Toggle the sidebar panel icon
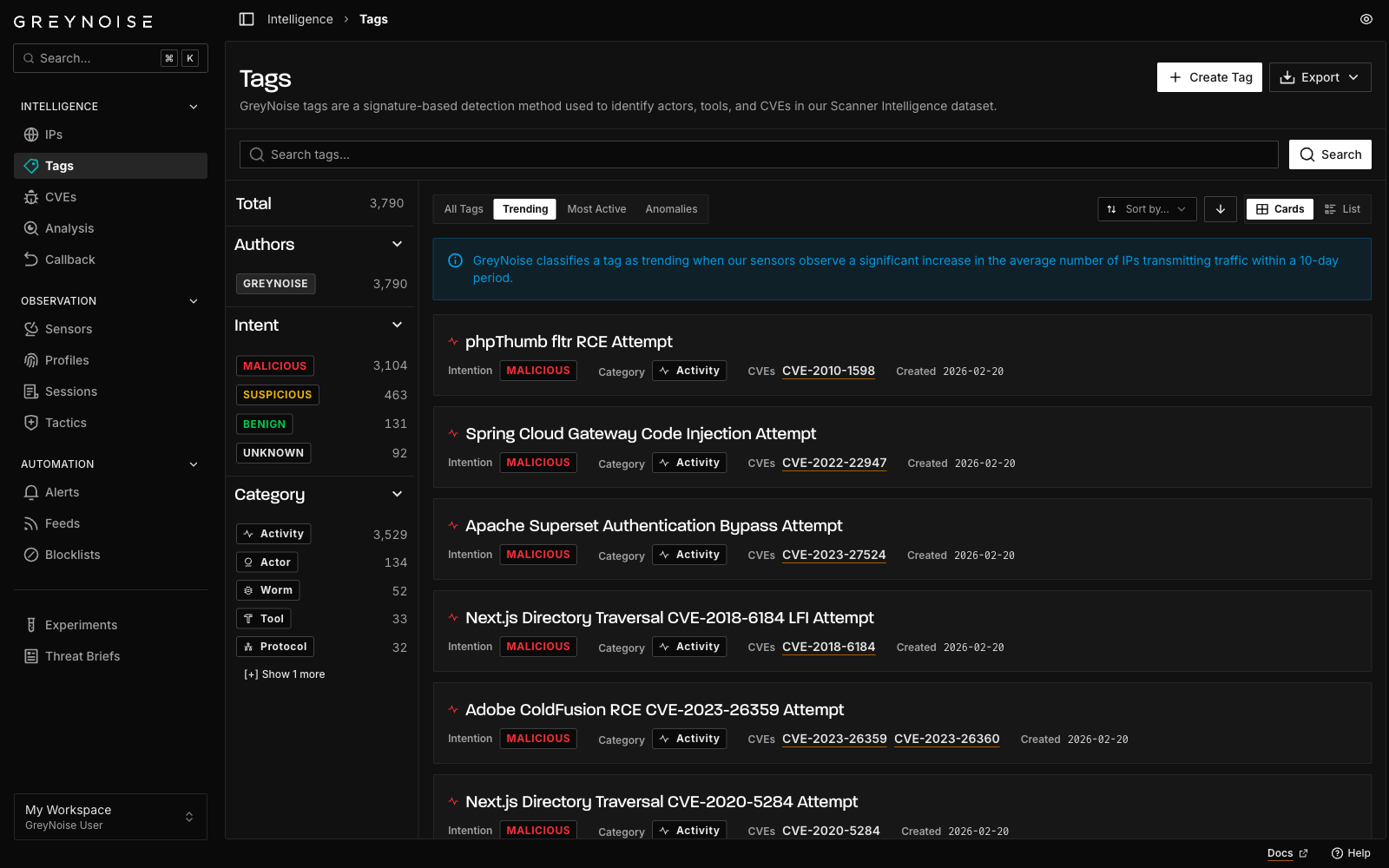The width and height of the screenshot is (1389, 868). (247, 19)
